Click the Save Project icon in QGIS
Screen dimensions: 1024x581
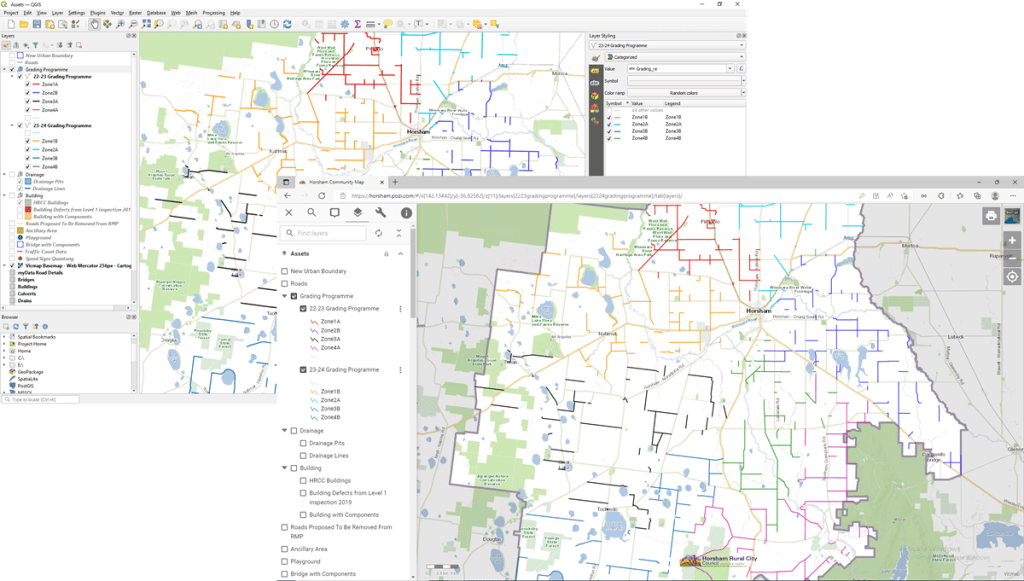tap(34, 23)
